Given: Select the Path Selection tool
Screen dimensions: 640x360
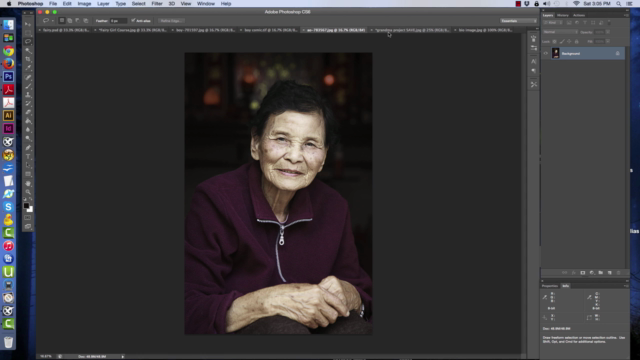Looking at the screenshot, I should [28, 166].
